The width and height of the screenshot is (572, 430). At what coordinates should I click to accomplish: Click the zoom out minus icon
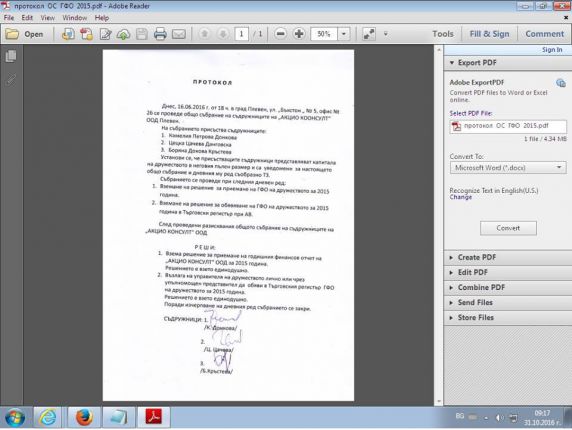point(280,34)
